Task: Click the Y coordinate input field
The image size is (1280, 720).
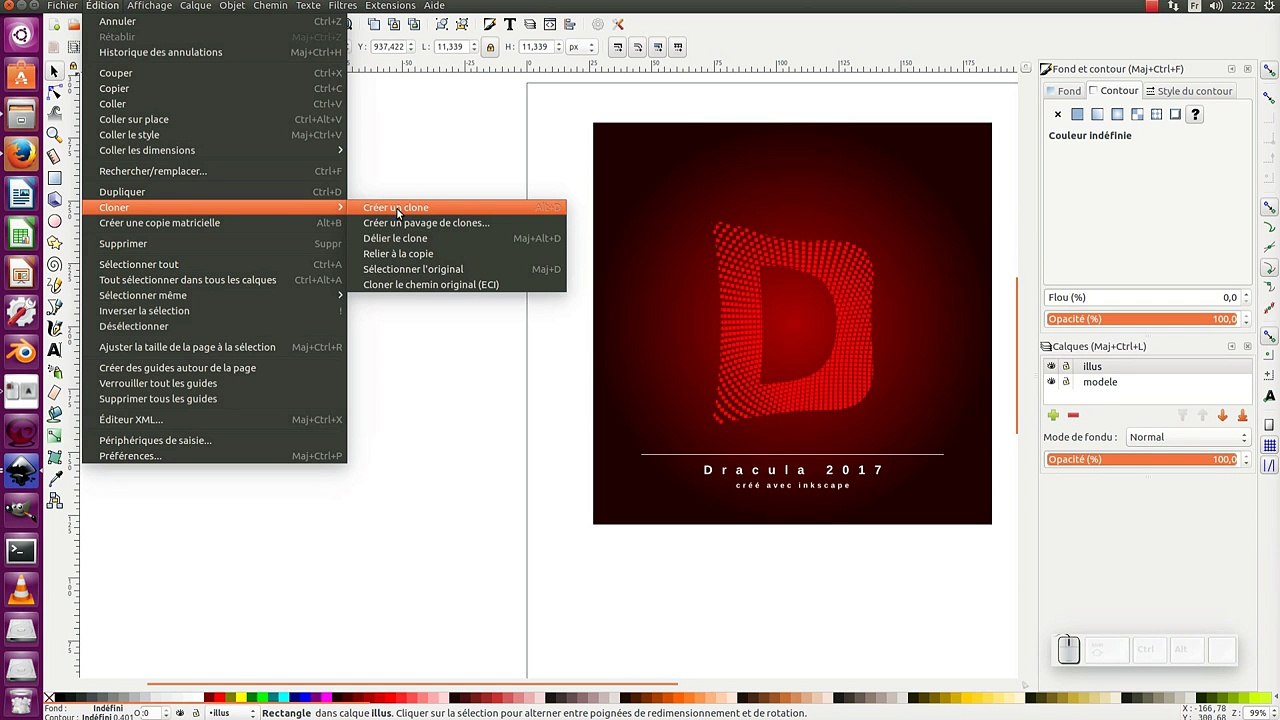Action: 388,47
